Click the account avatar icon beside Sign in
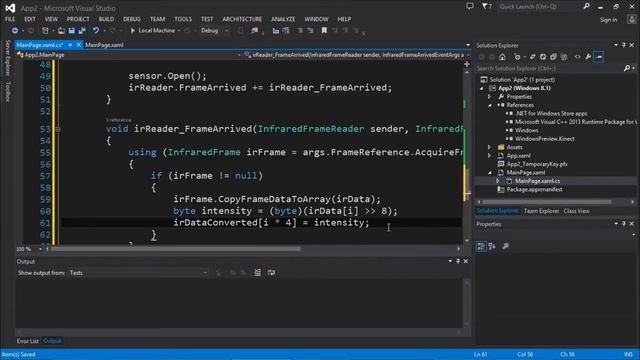The width and height of the screenshot is (640, 360). [631, 19]
